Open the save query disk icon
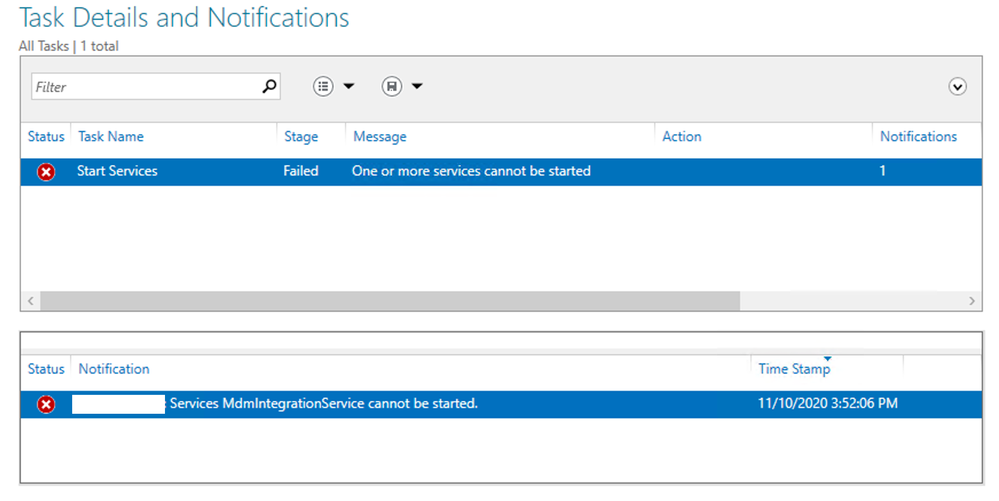 (392, 87)
